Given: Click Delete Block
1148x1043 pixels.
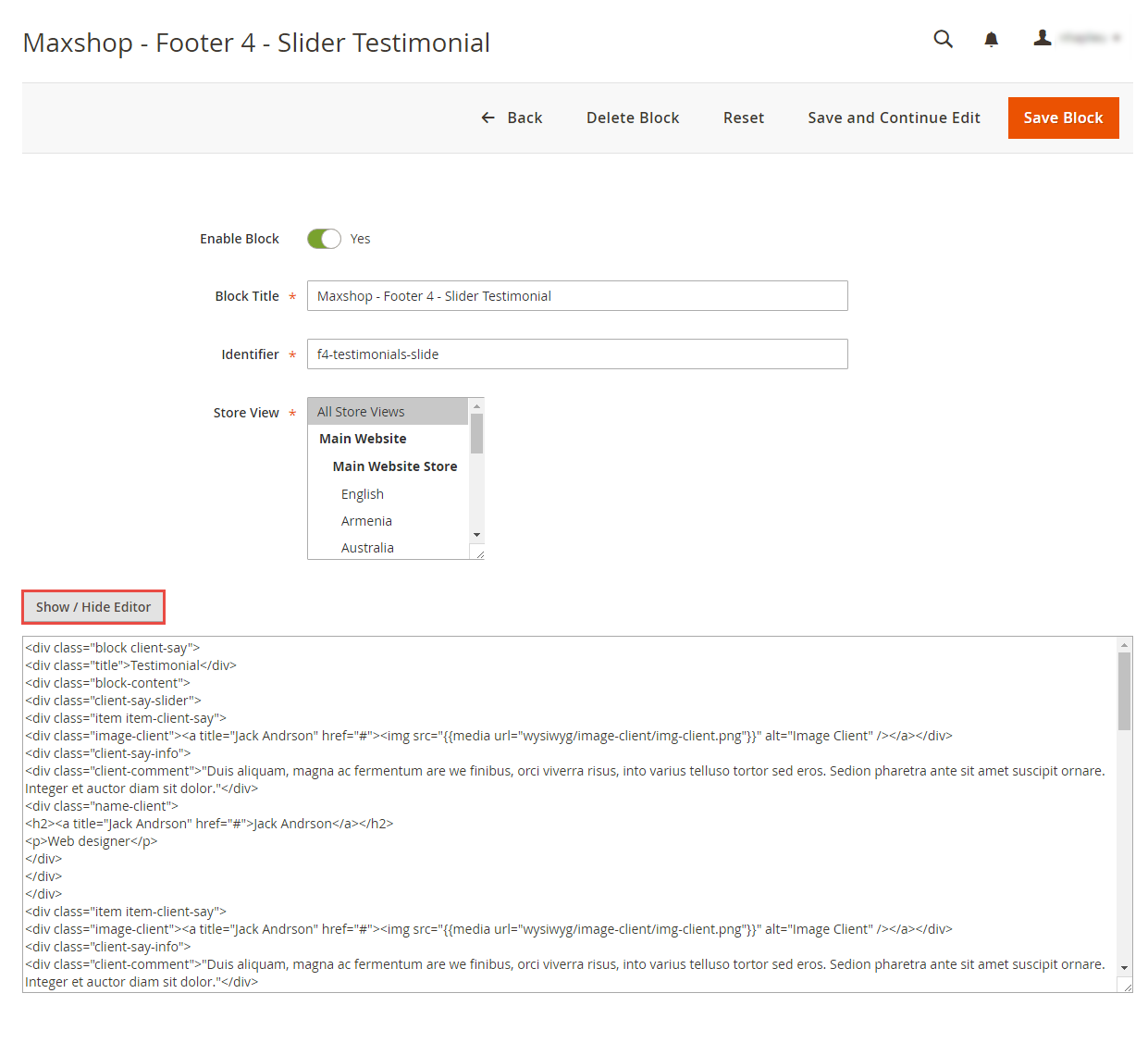Looking at the screenshot, I should click(x=633, y=118).
